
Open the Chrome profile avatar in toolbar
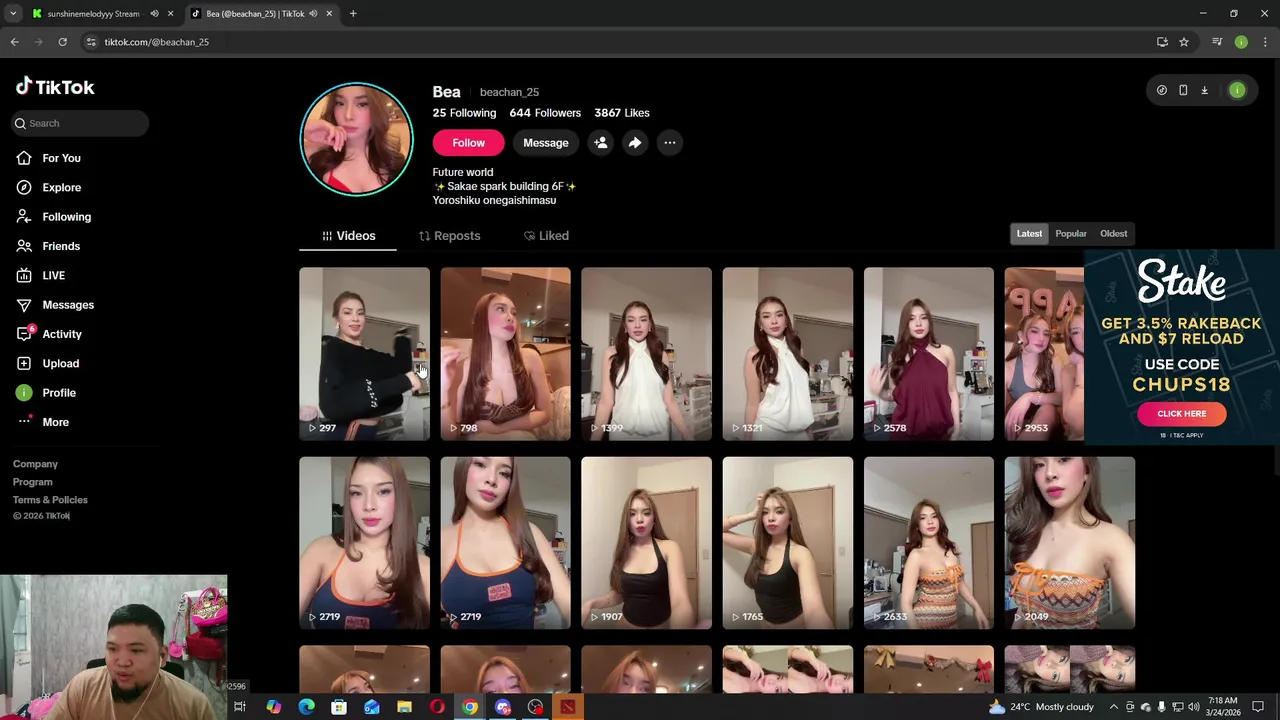pos(1241,42)
